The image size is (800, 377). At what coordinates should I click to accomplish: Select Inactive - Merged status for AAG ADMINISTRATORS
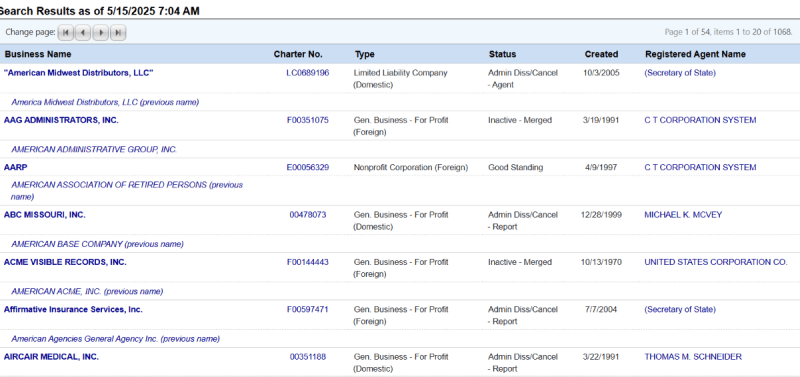(x=520, y=120)
